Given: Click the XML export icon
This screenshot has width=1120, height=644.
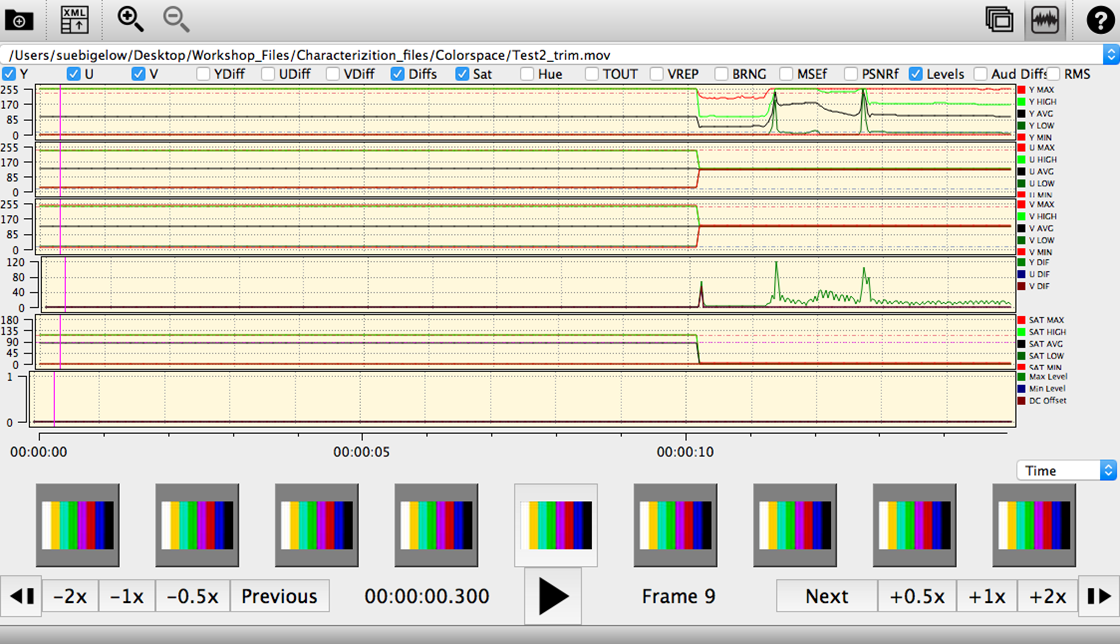Looking at the screenshot, I should 74,20.
